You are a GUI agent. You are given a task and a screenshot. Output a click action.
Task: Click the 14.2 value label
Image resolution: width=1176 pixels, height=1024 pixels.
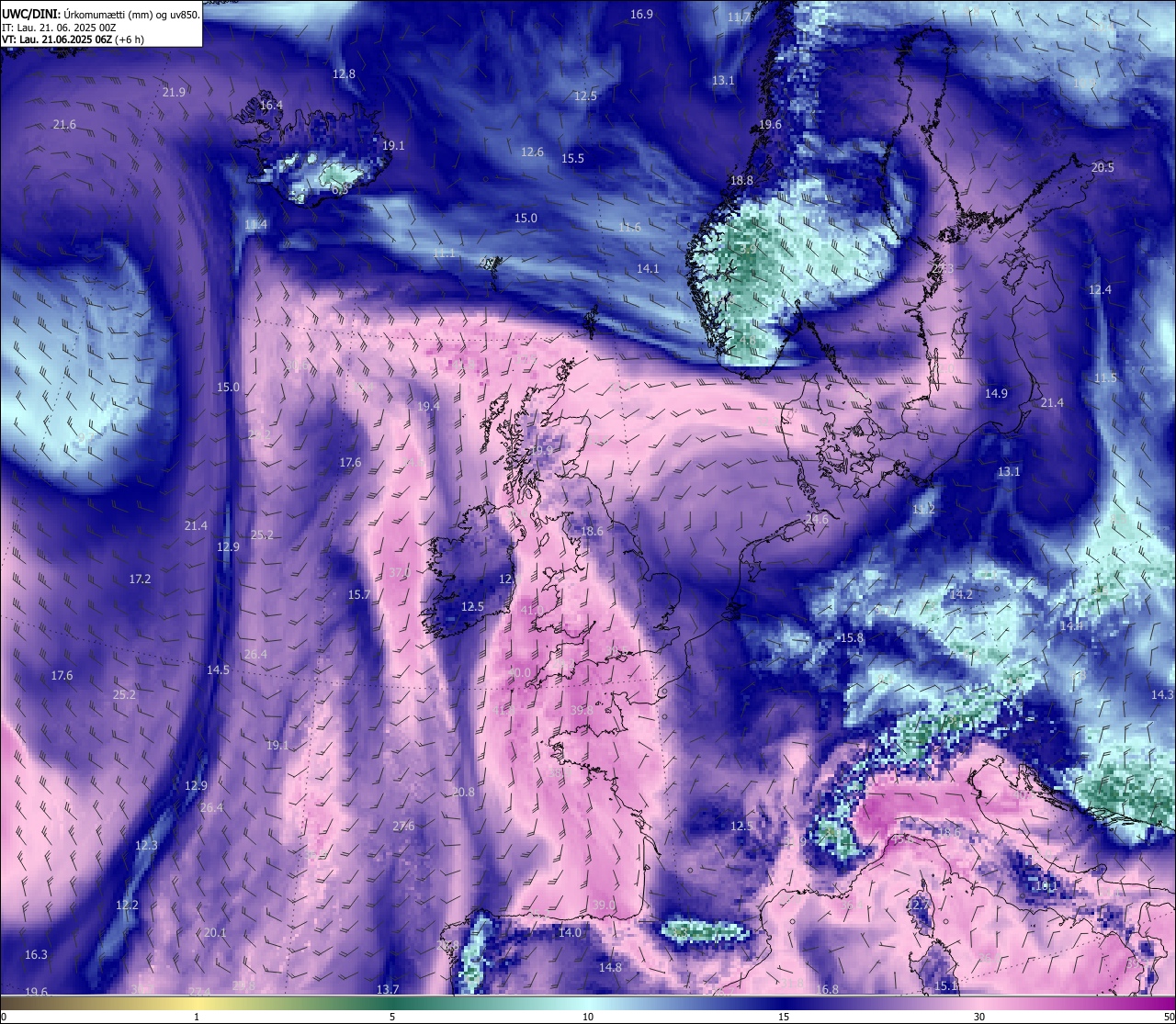tap(961, 595)
